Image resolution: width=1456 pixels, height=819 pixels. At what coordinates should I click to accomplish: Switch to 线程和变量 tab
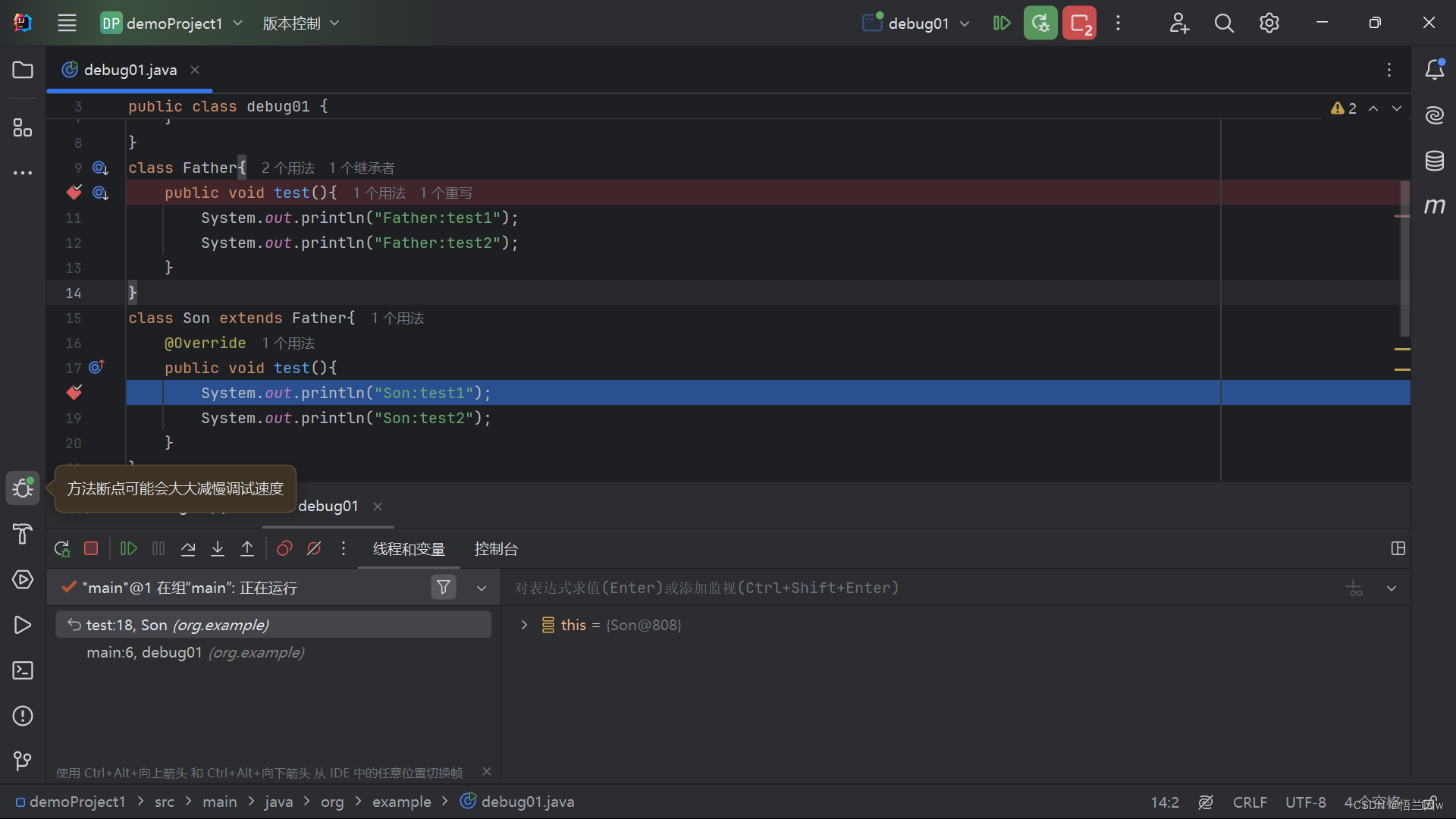[409, 549]
